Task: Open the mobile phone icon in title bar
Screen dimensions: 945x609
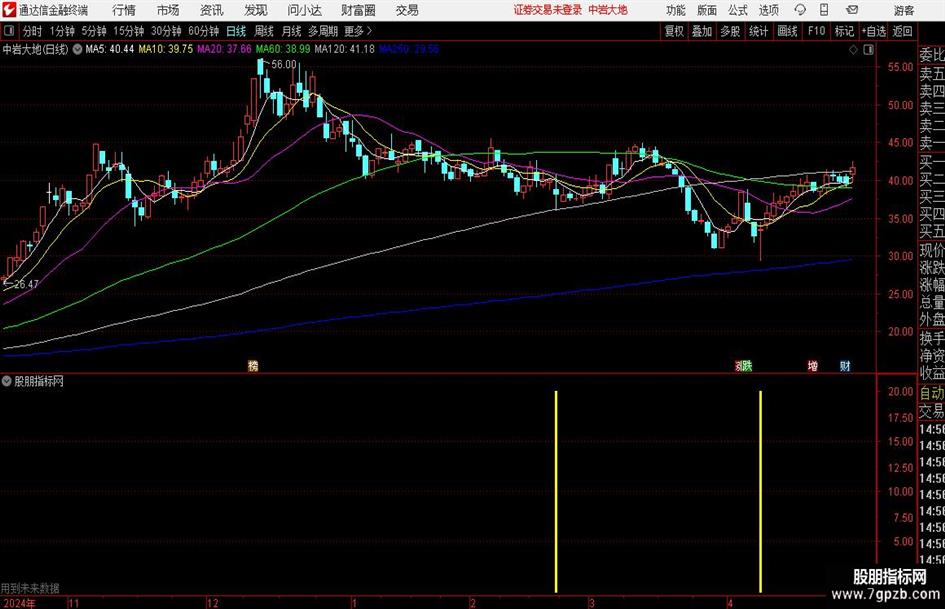Action: pyautogui.click(x=824, y=10)
